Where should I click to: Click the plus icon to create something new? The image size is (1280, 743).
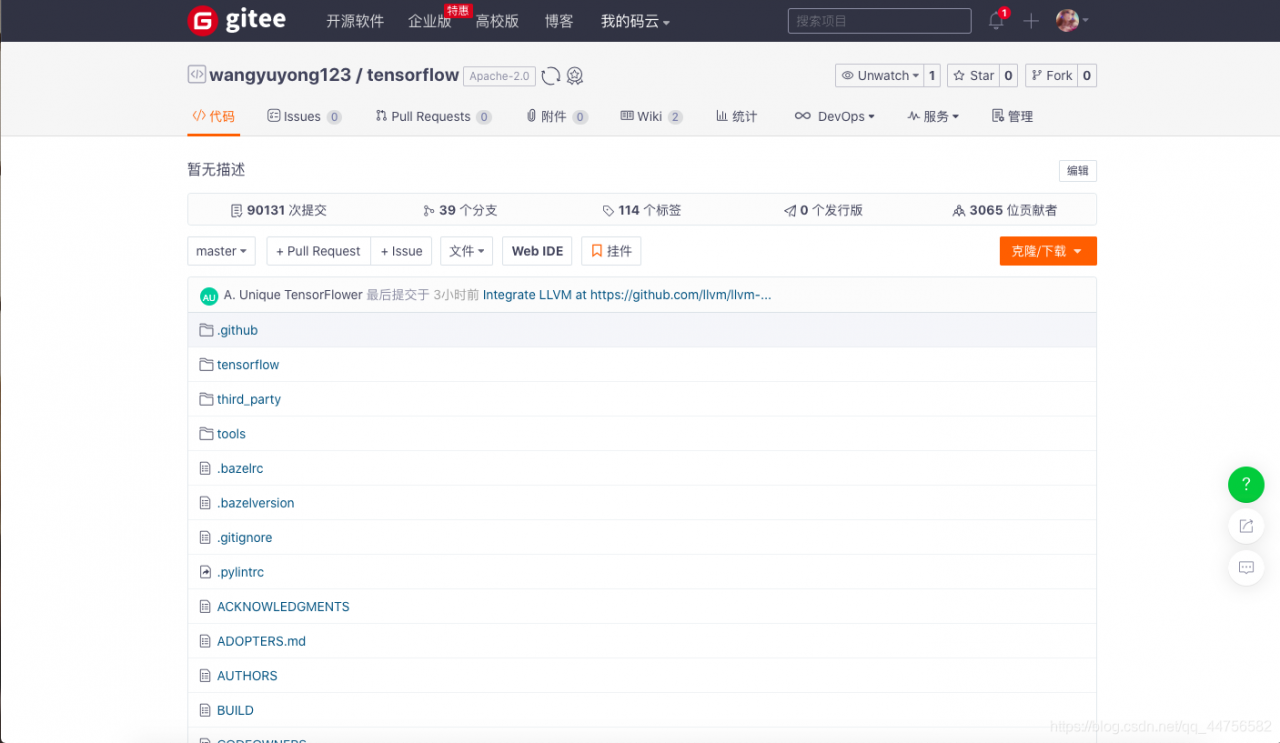click(x=1030, y=20)
